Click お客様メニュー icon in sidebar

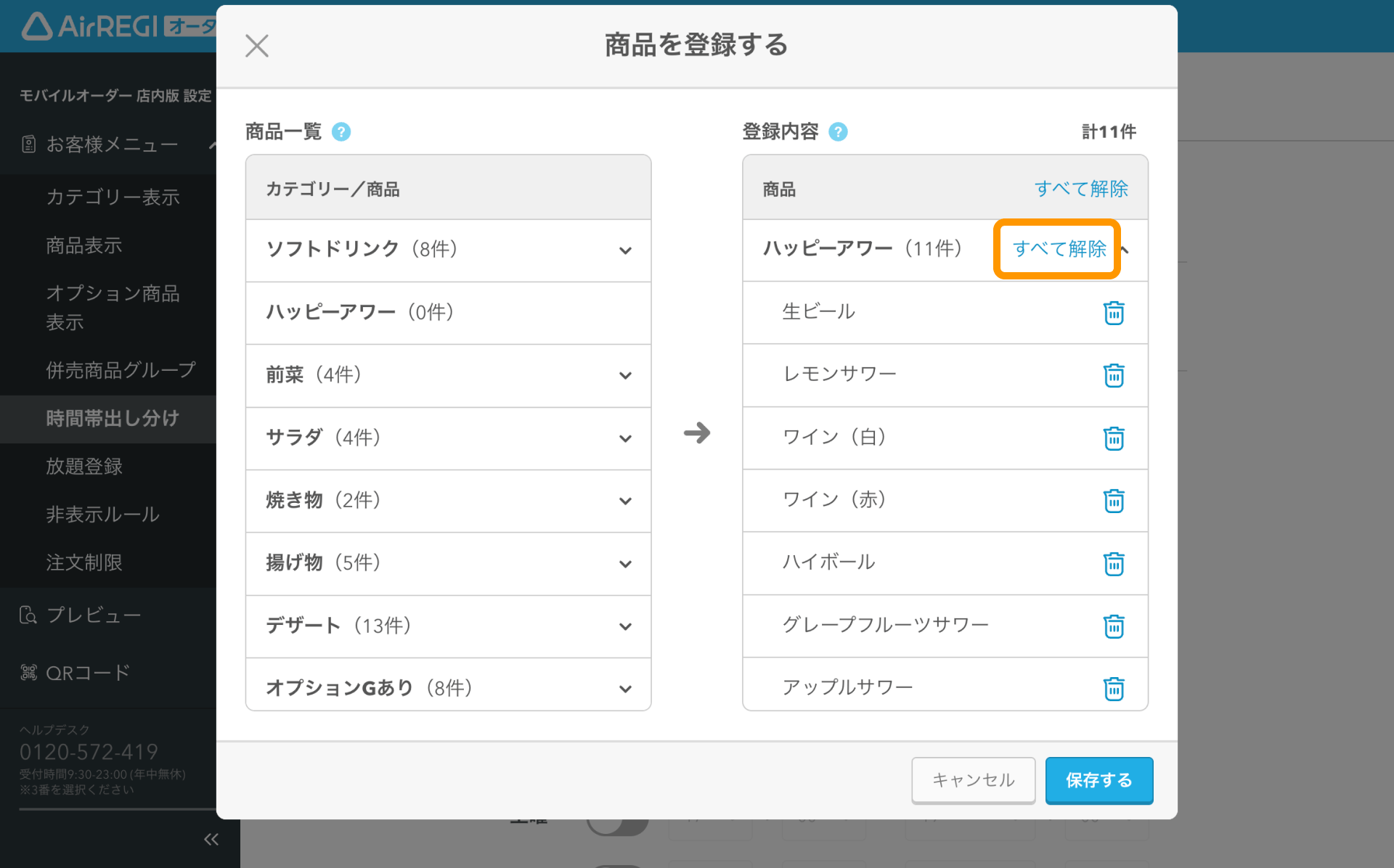pyautogui.click(x=28, y=144)
